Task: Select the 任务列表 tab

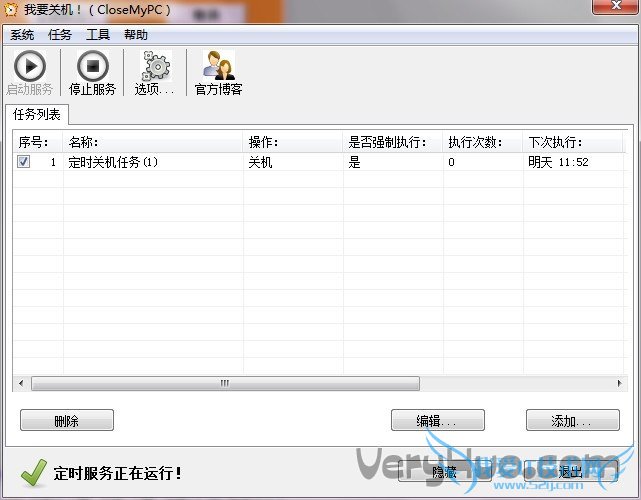Action: [x=37, y=114]
